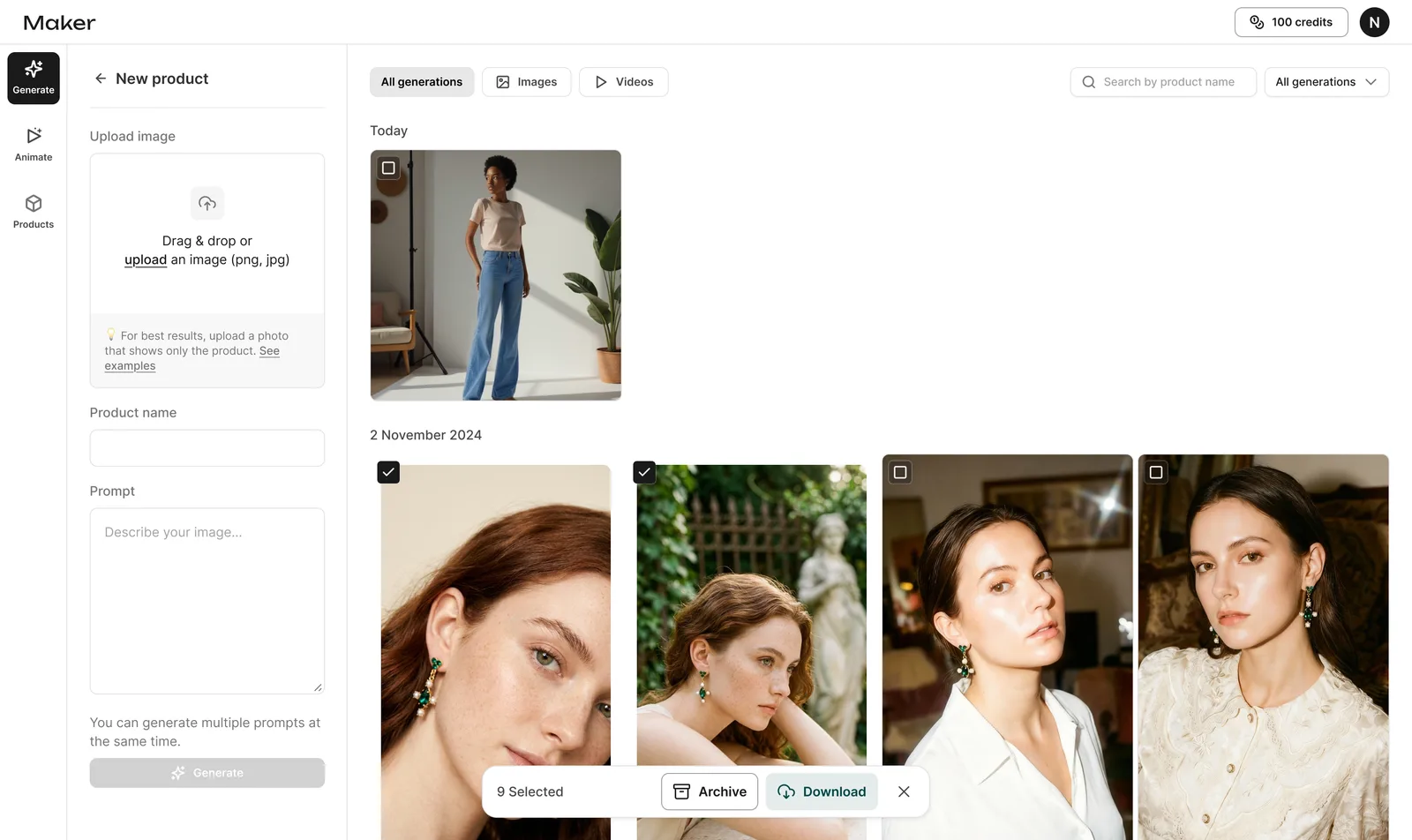Select the All generations tab
1412x840 pixels.
tap(422, 82)
